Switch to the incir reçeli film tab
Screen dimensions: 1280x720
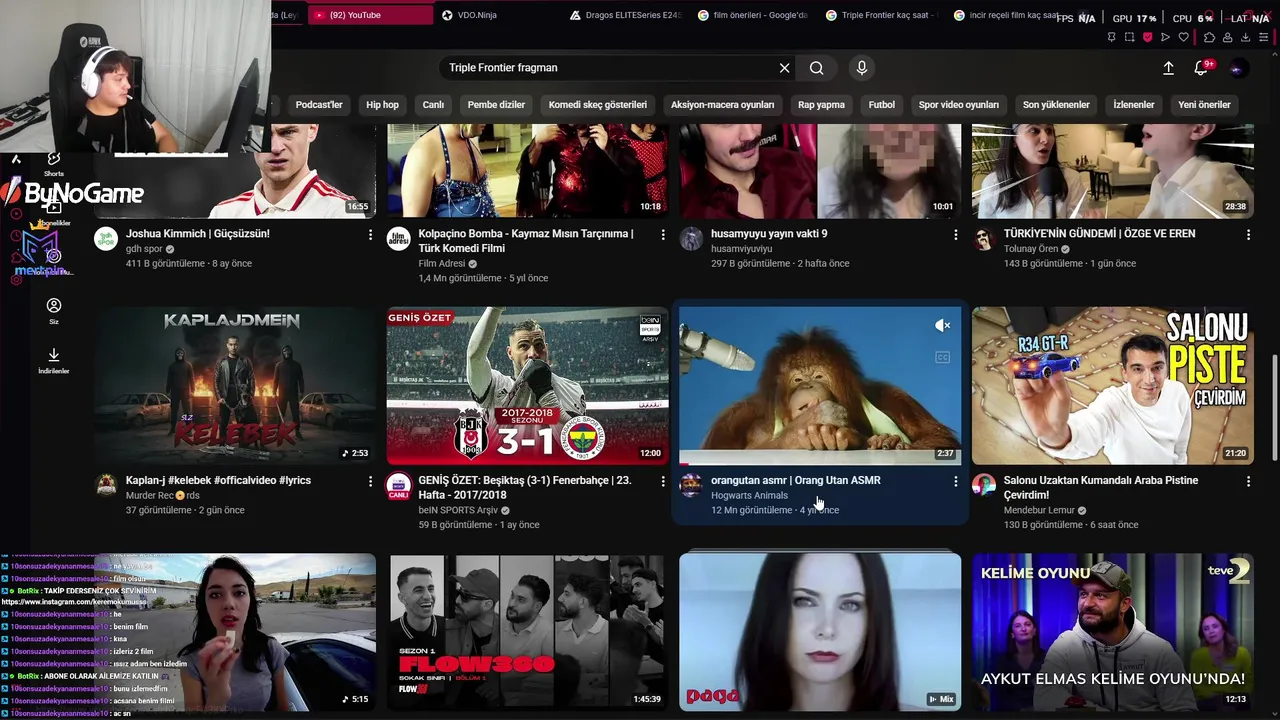pos(1005,15)
